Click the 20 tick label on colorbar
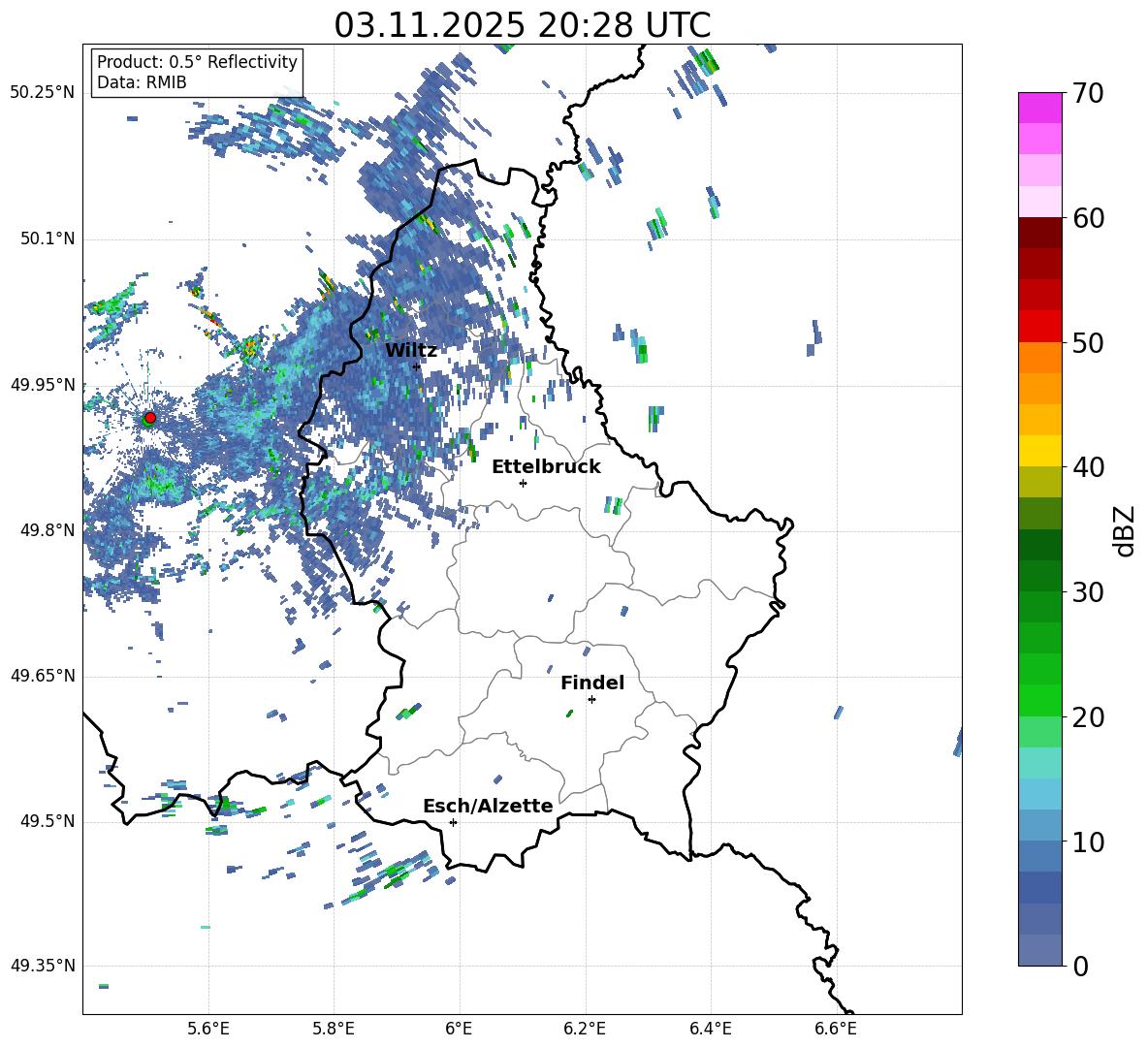This screenshot has height=1048, width=1148. (1089, 717)
